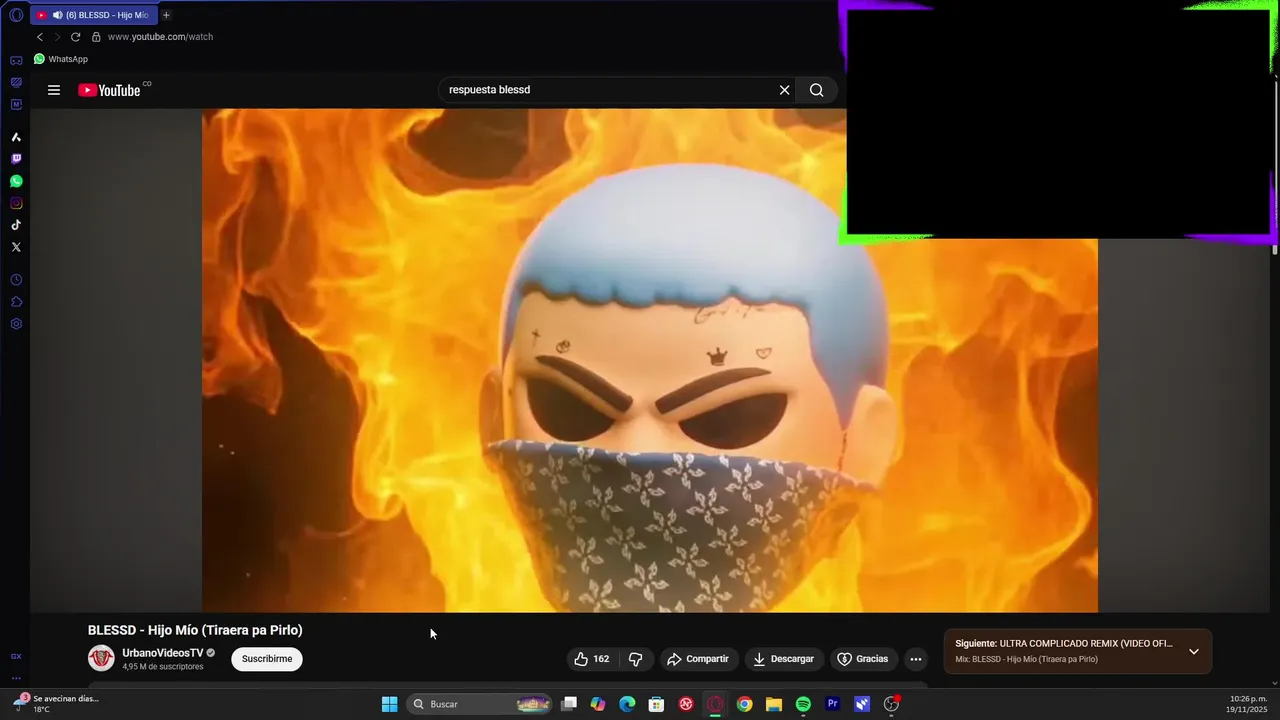Image resolution: width=1280 pixels, height=720 pixels.
Task: Share the video with Compartir
Action: pyautogui.click(x=698, y=659)
